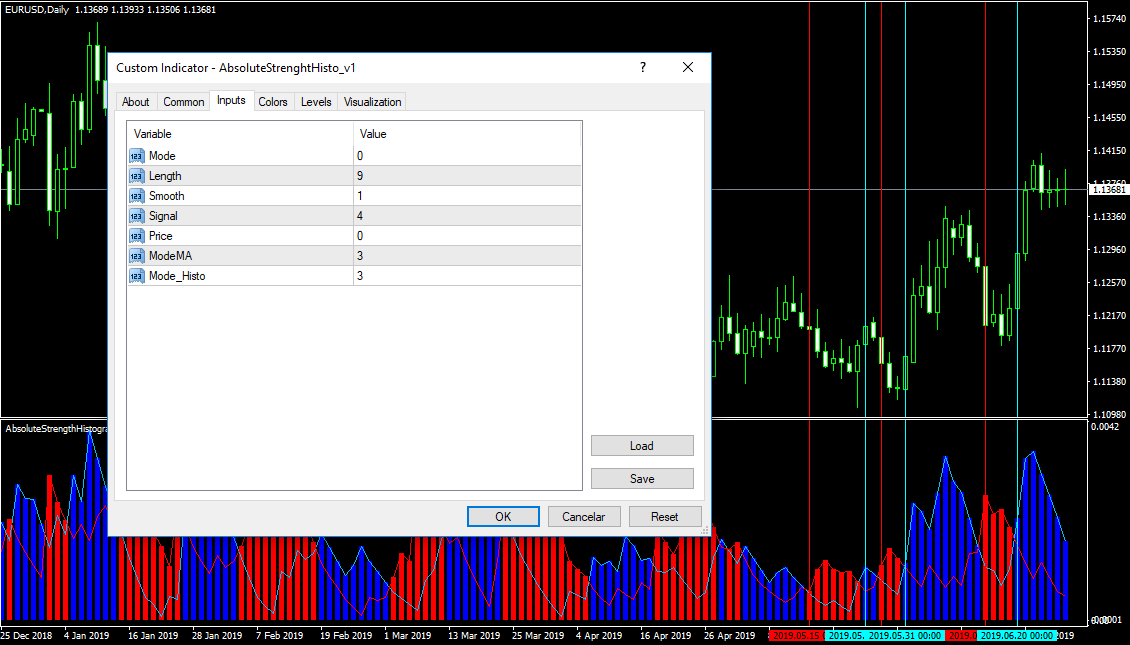Close the Custom Indicator dialog
1130x645 pixels.
[688, 67]
